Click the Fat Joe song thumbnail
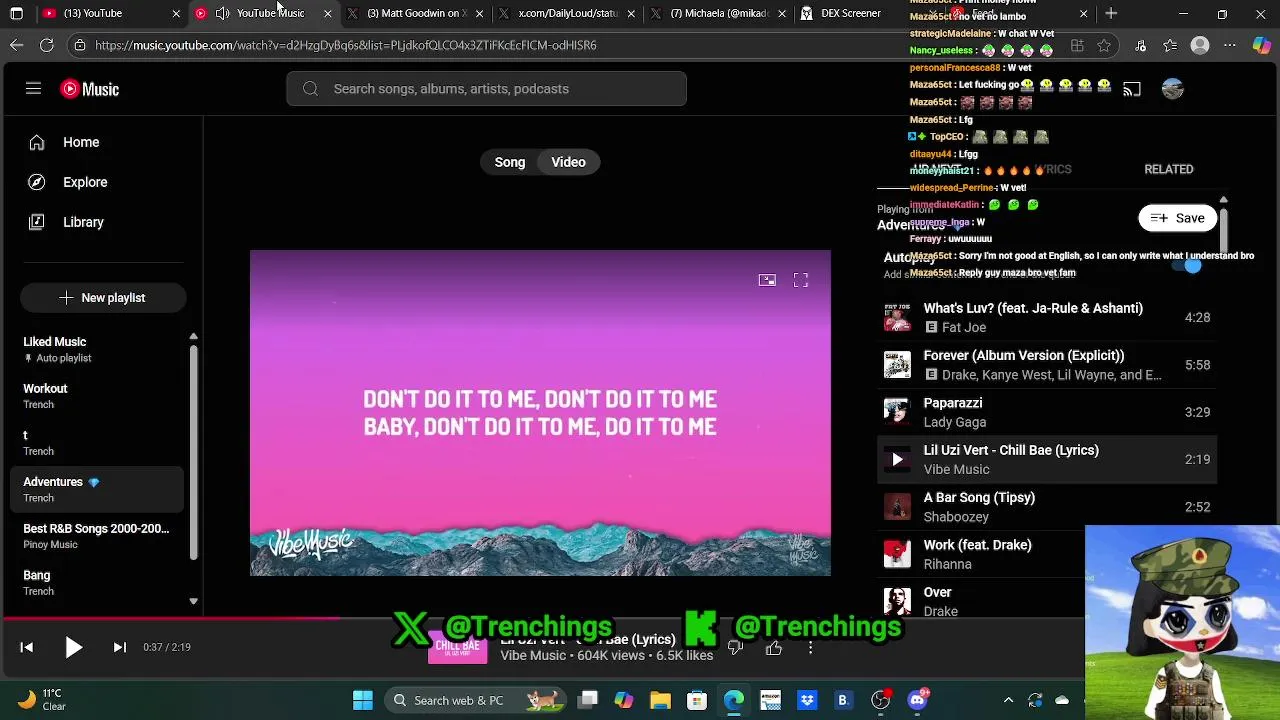 click(897, 317)
